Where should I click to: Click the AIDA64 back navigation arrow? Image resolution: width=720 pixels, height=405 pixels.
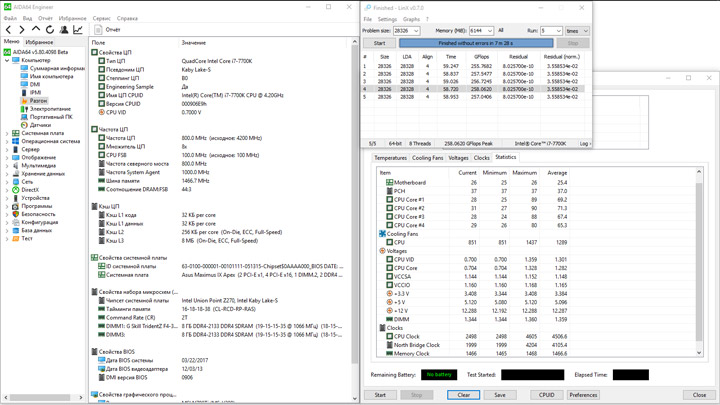point(9,30)
